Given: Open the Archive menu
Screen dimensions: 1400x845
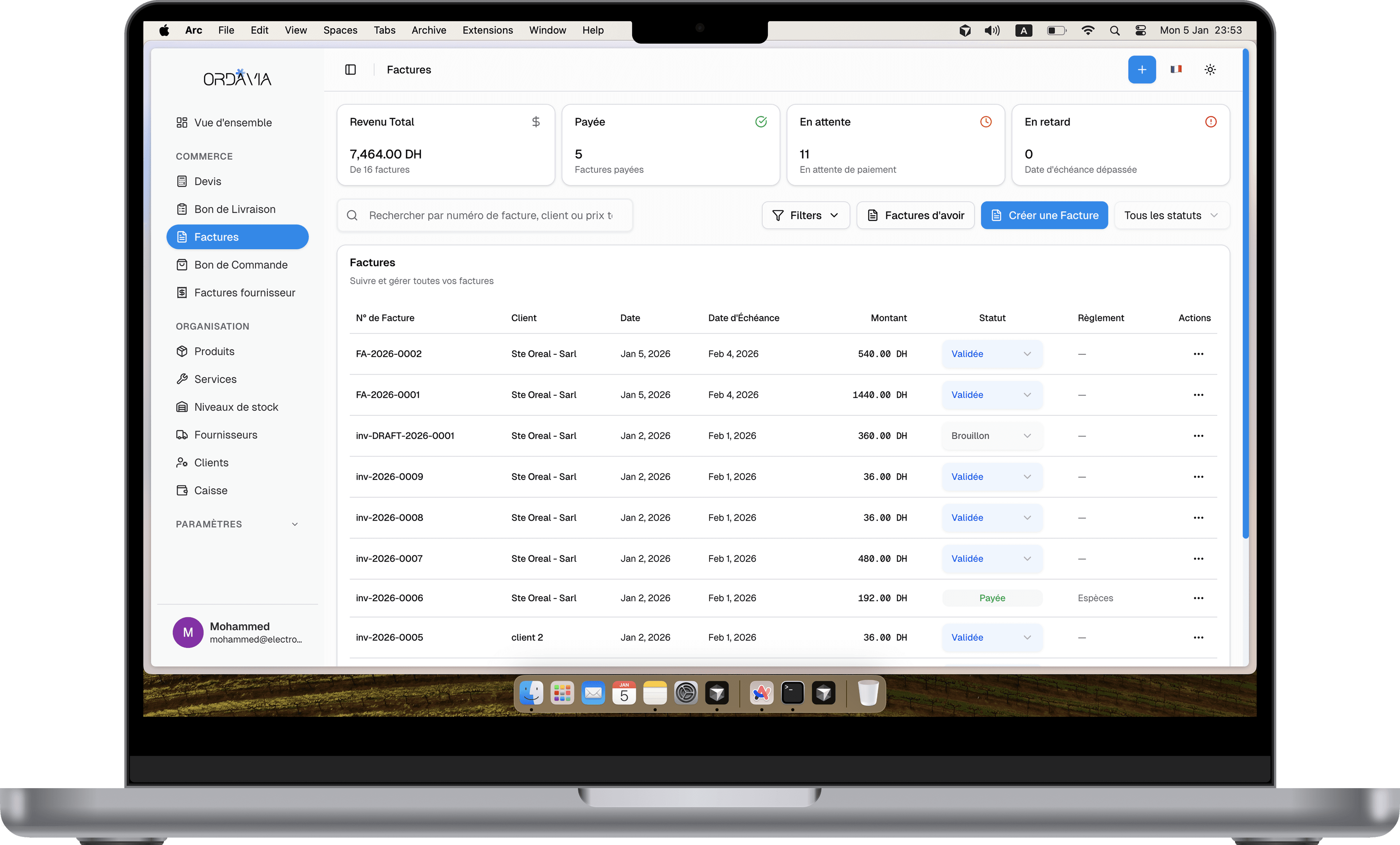Looking at the screenshot, I should point(428,30).
